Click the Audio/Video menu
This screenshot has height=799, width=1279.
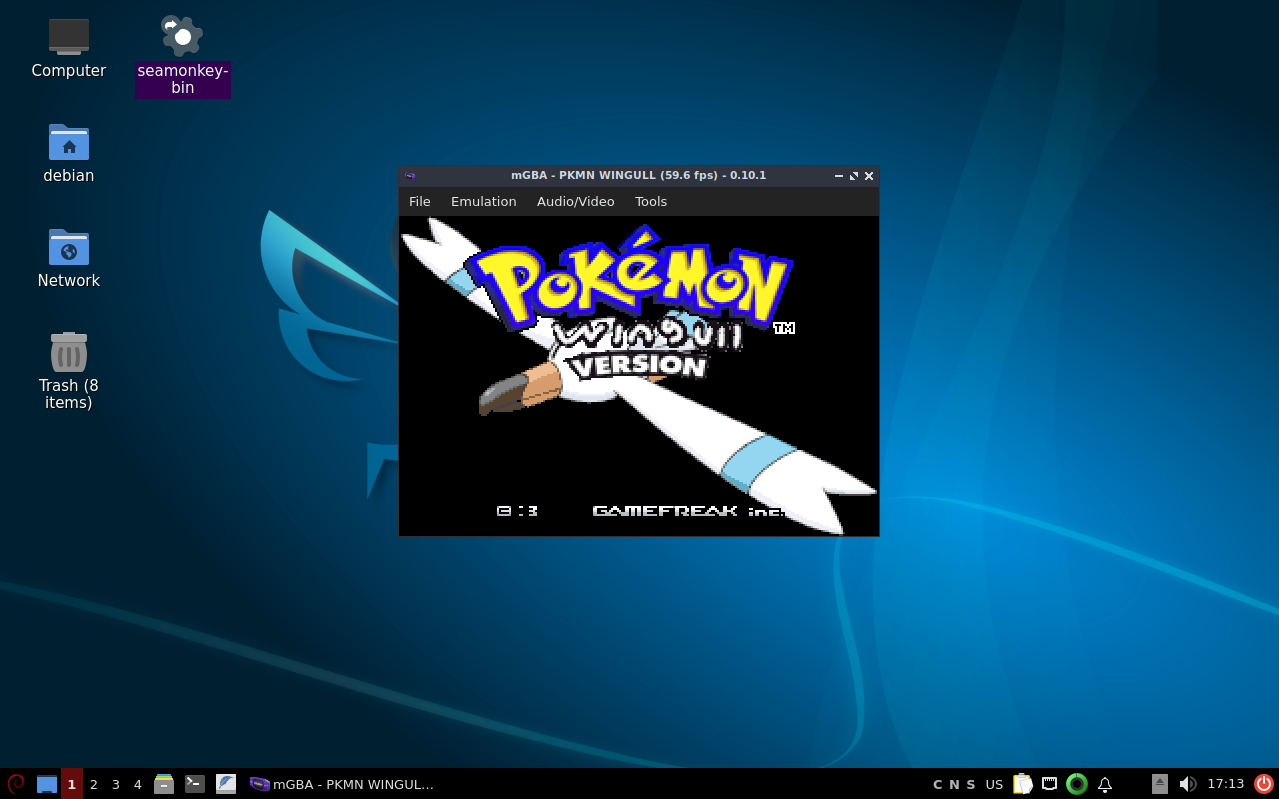click(575, 201)
